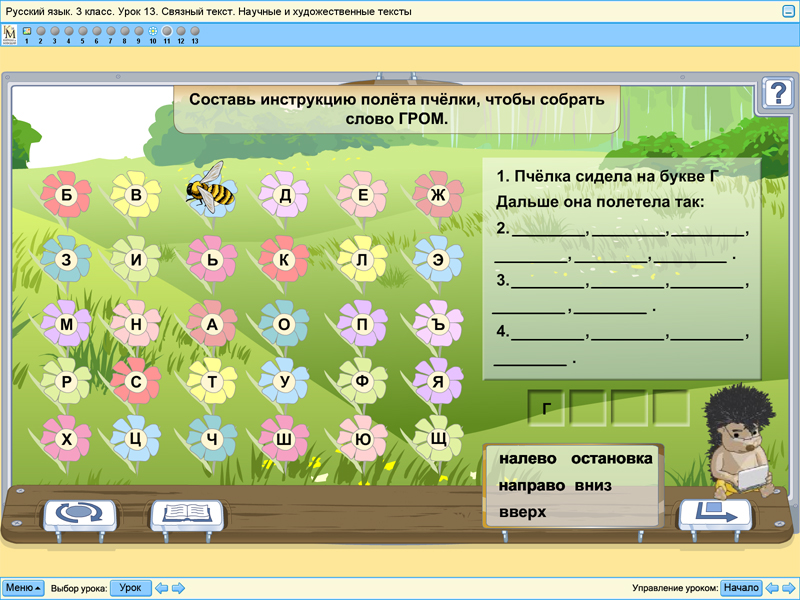Click the bee on the flower
Screen dimensions: 800x600
tap(212, 186)
